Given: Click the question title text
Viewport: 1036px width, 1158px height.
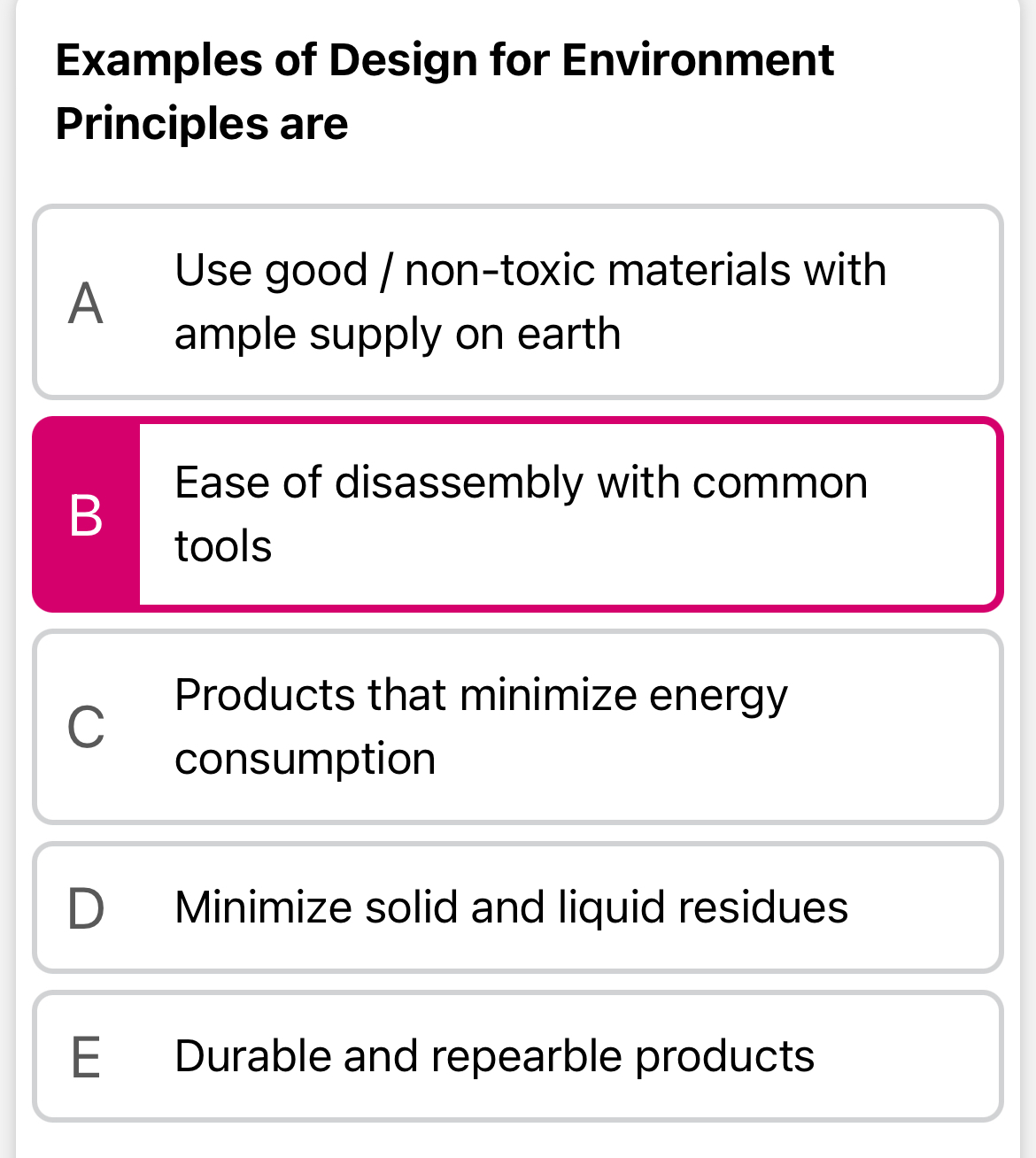Looking at the screenshot, I should (445, 89).
